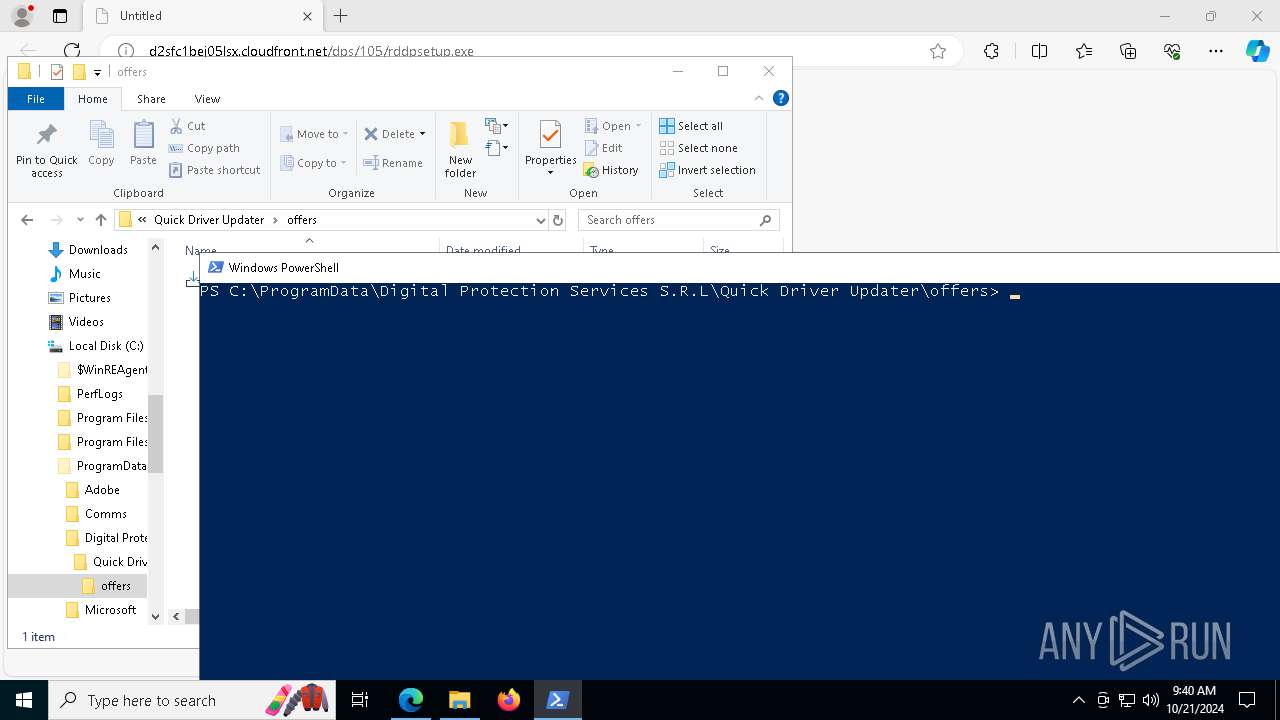Click Rename in Organize group
Screen dimensions: 1280x720
(393, 163)
